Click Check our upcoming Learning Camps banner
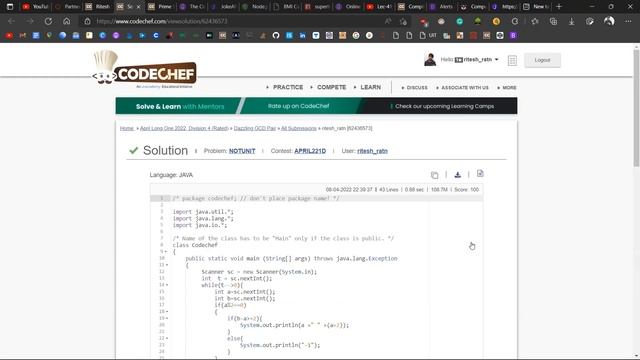The width and height of the screenshot is (640, 360). pos(441,106)
